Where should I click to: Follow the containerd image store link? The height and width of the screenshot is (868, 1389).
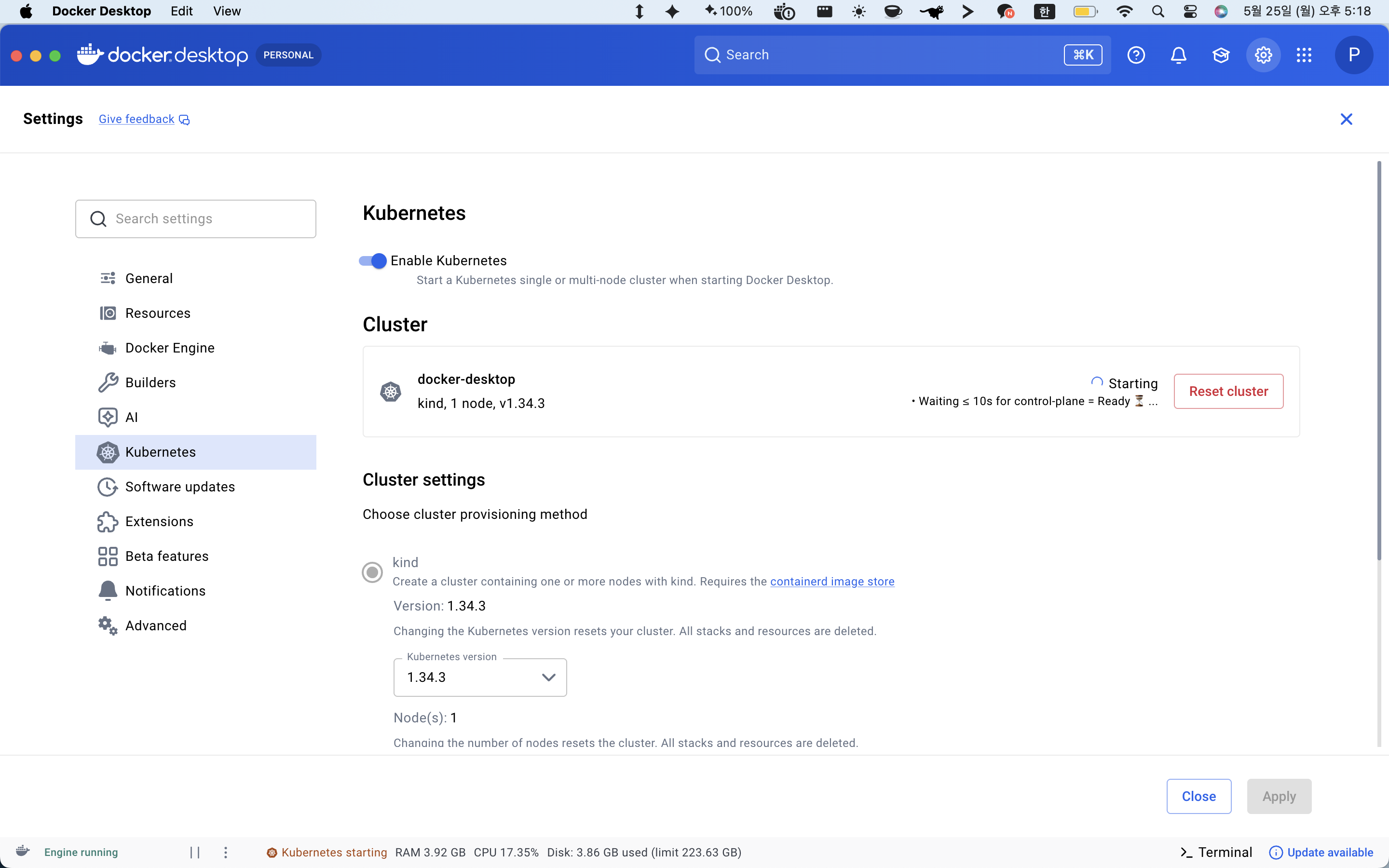click(x=832, y=582)
